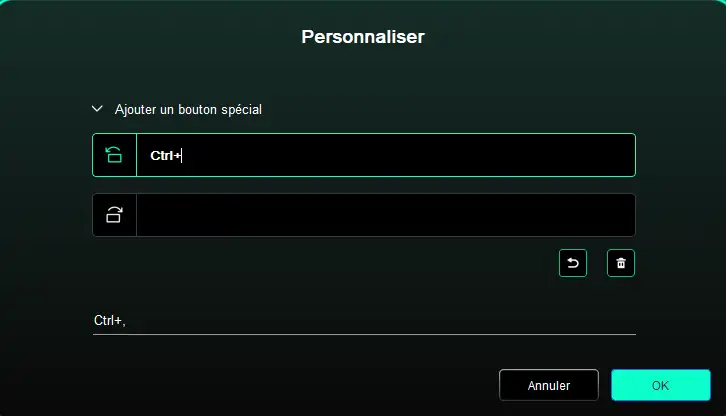Confirm with the OK button
This screenshot has height=416, width=726.
(x=661, y=385)
